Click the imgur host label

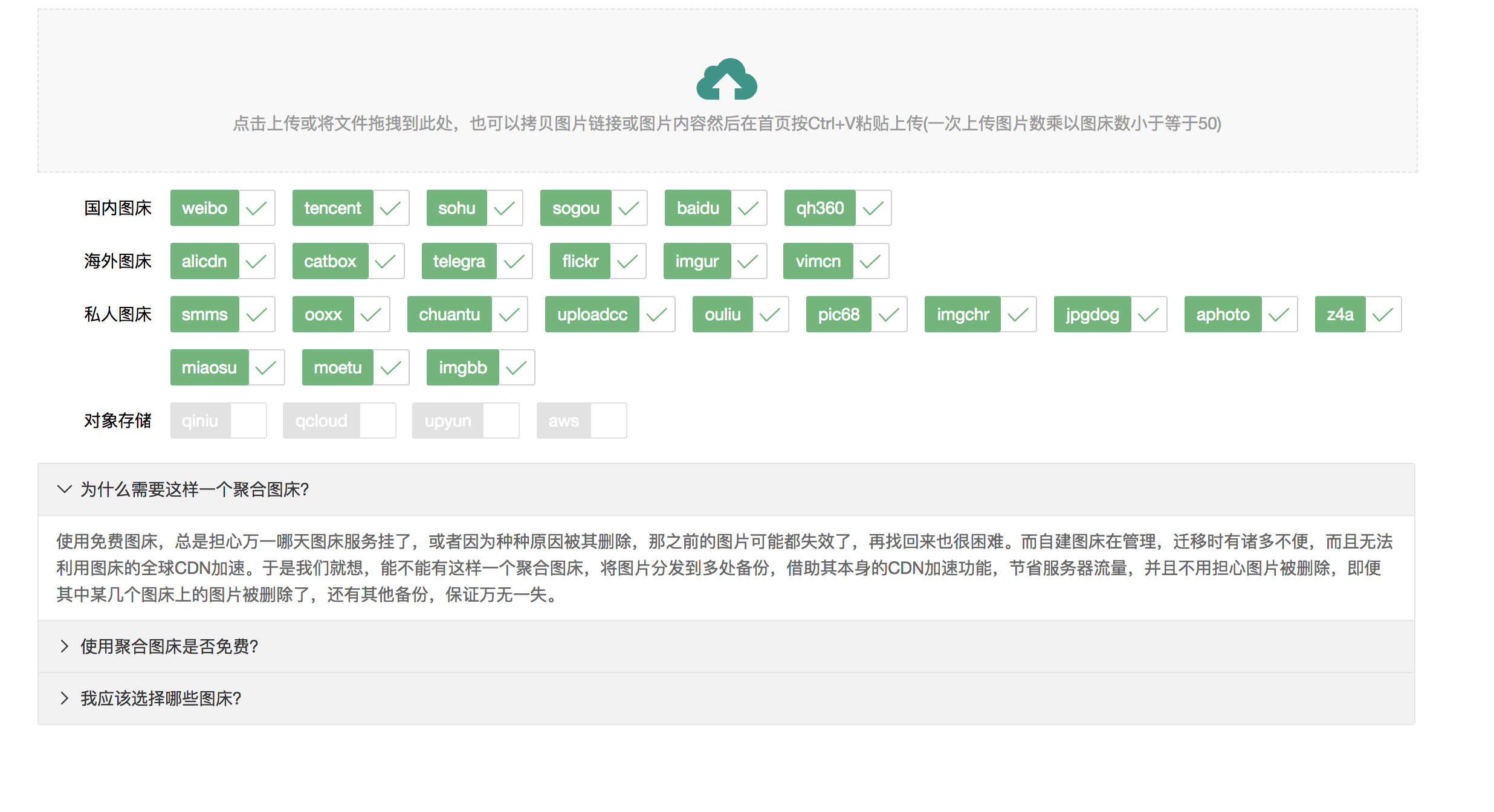point(697,261)
